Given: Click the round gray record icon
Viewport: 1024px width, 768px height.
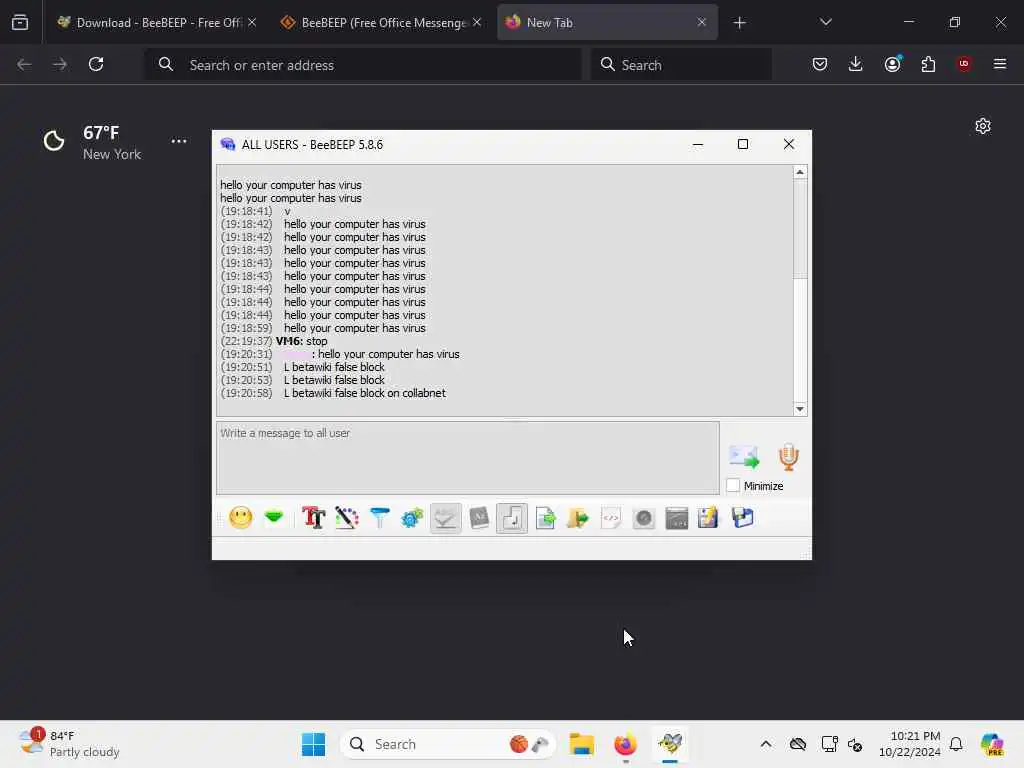Looking at the screenshot, I should (644, 518).
